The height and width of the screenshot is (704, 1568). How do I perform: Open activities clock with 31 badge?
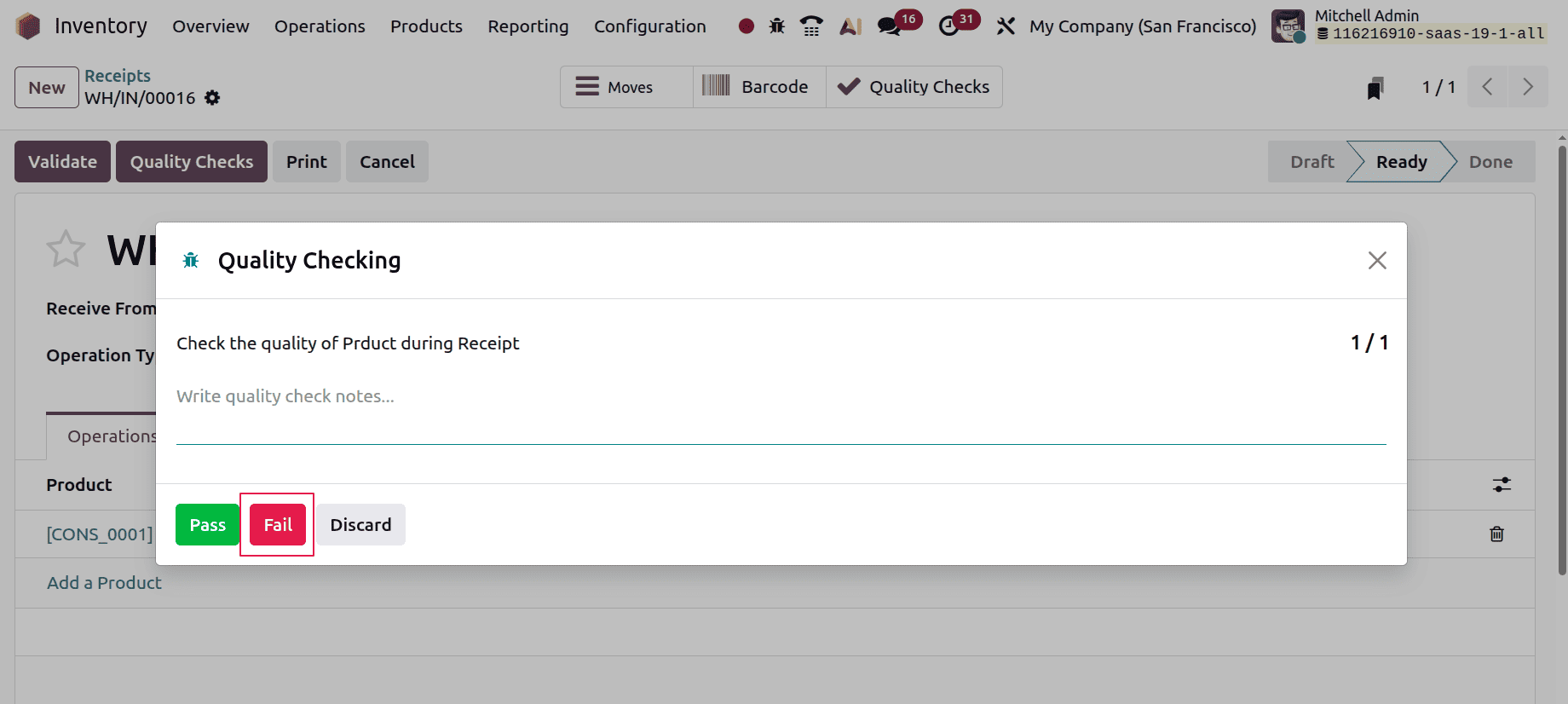[959, 24]
